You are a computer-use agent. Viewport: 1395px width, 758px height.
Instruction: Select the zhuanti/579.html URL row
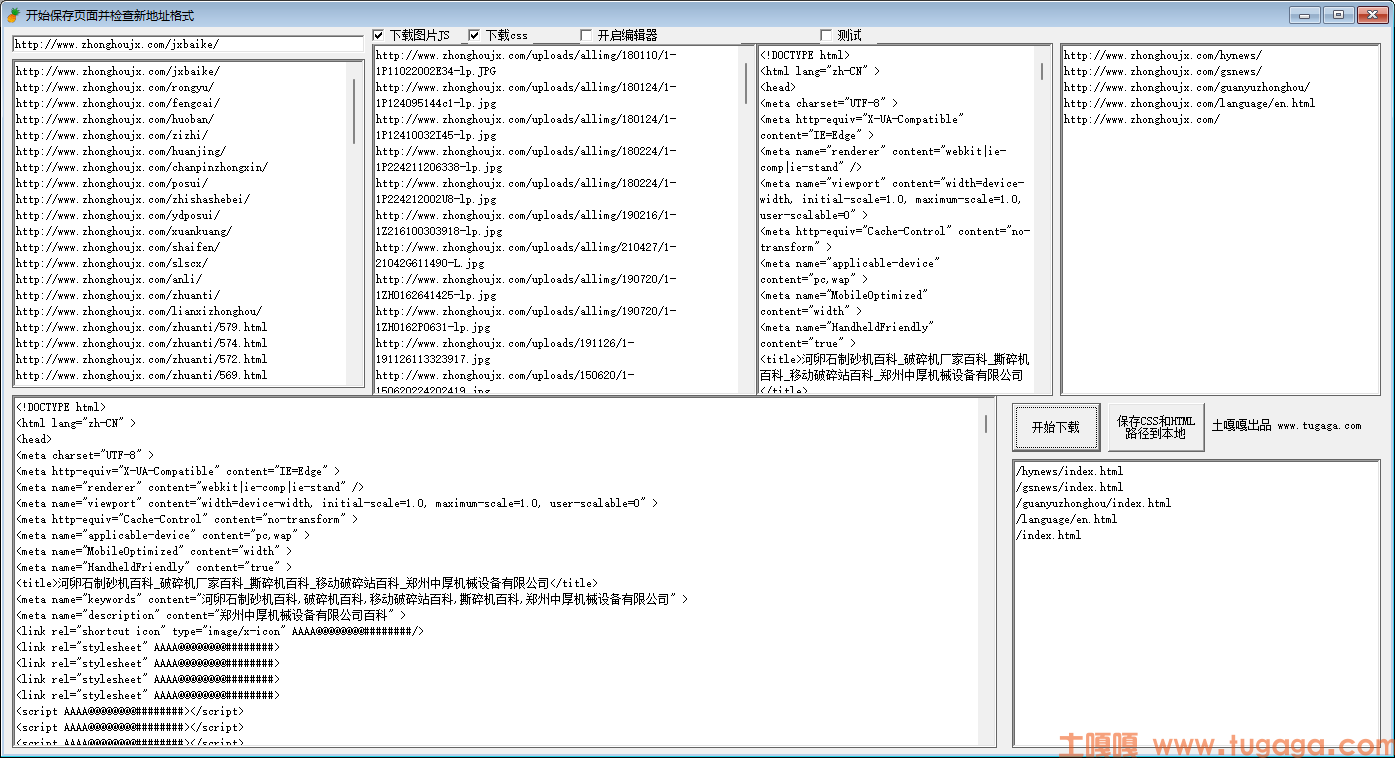click(142, 327)
